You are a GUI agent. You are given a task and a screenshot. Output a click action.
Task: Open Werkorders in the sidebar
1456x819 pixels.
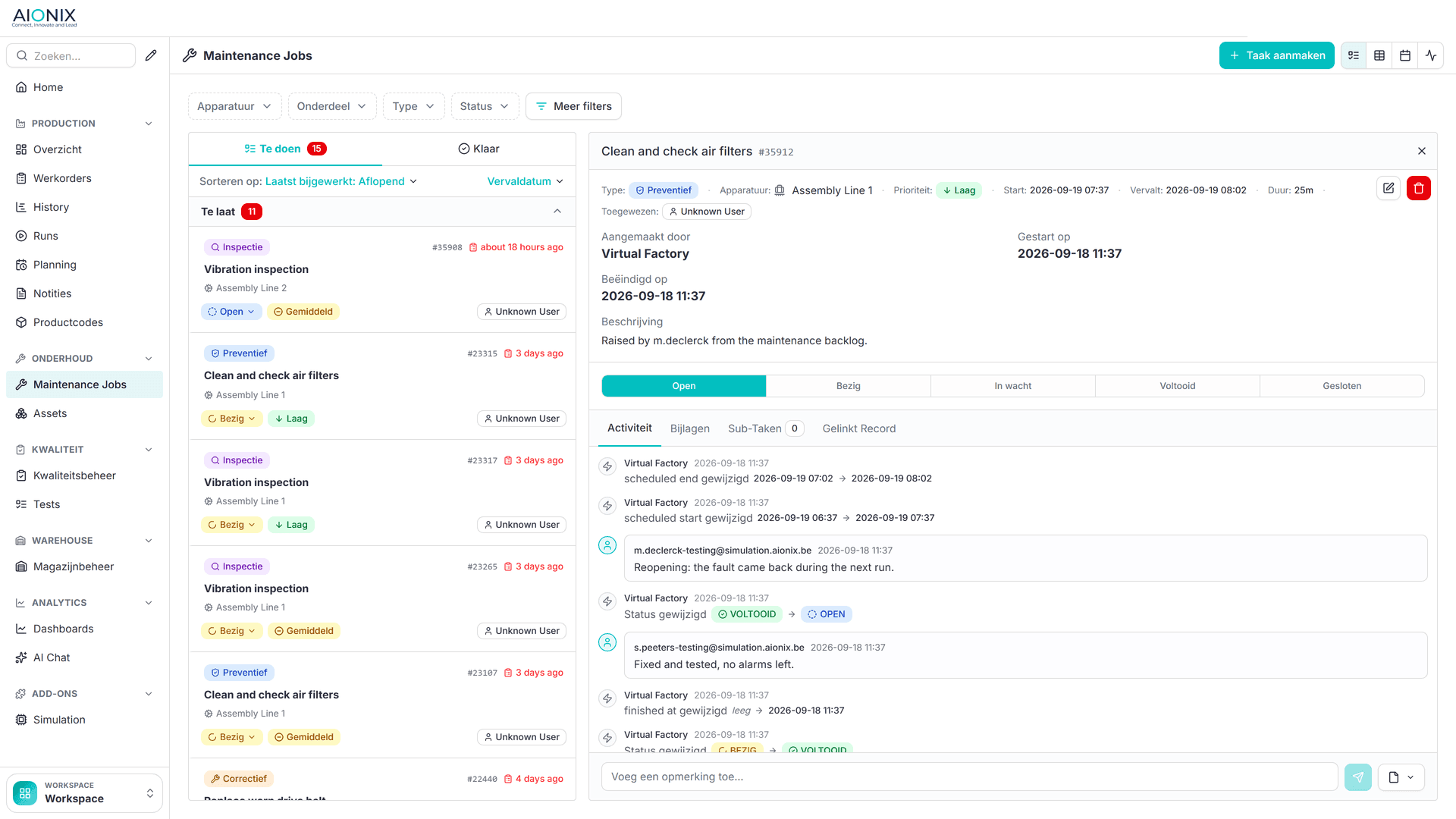[x=84, y=178]
